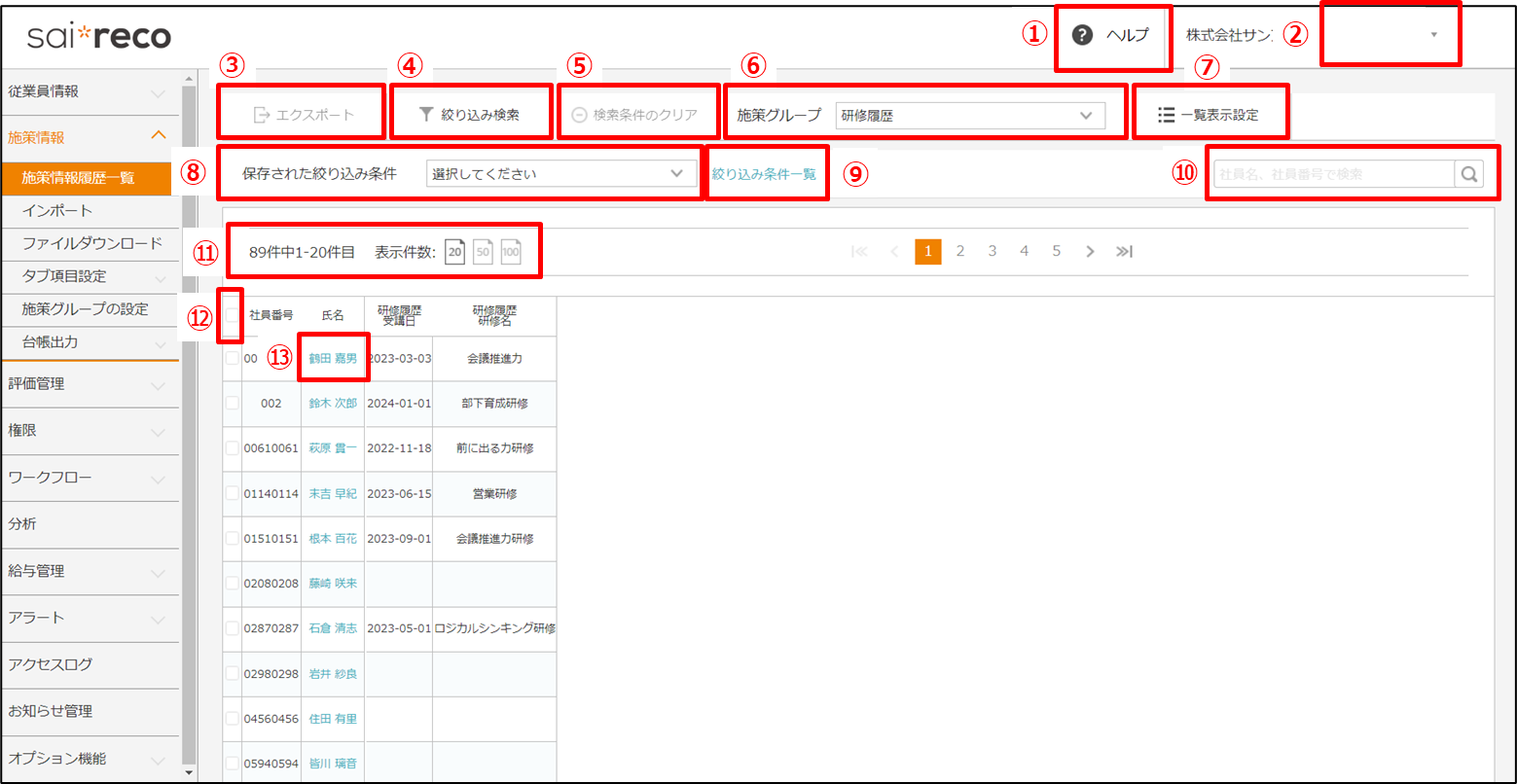This screenshot has width=1517, height=784.
Task: Set display count to 100 per page
Action: click(511, 252)
